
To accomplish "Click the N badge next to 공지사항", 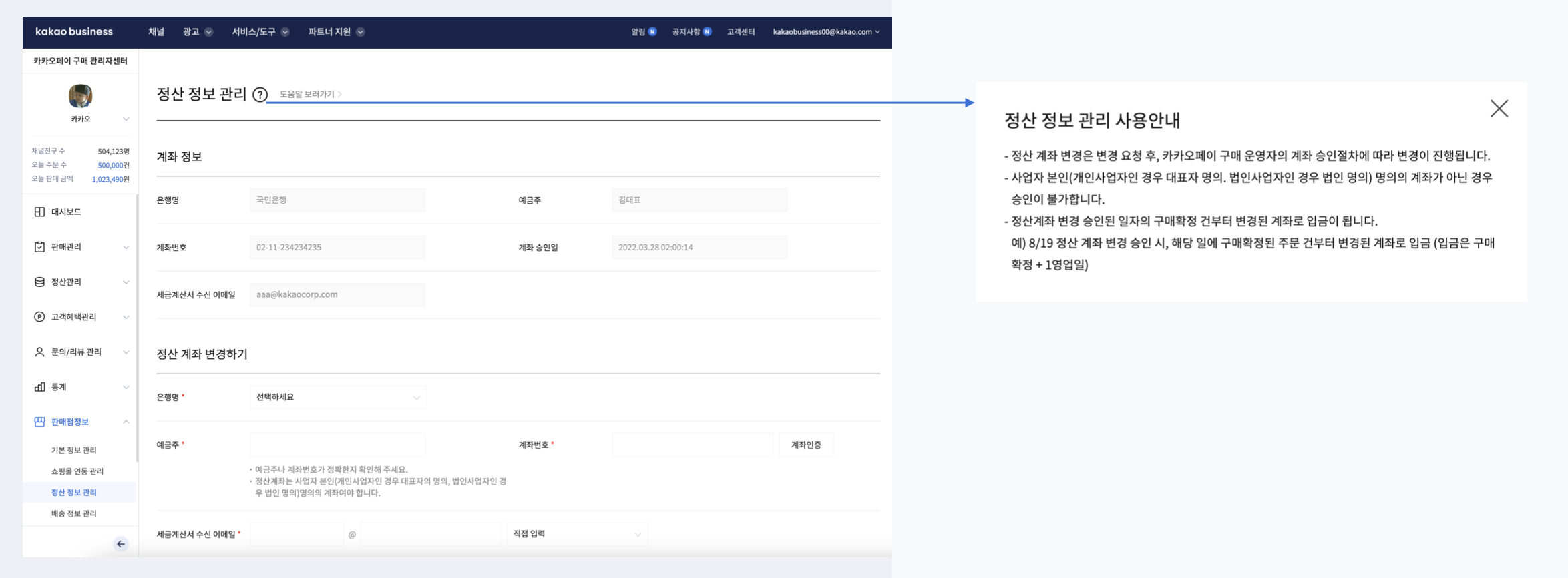I will pyautogui.click(x=707, y=32).
